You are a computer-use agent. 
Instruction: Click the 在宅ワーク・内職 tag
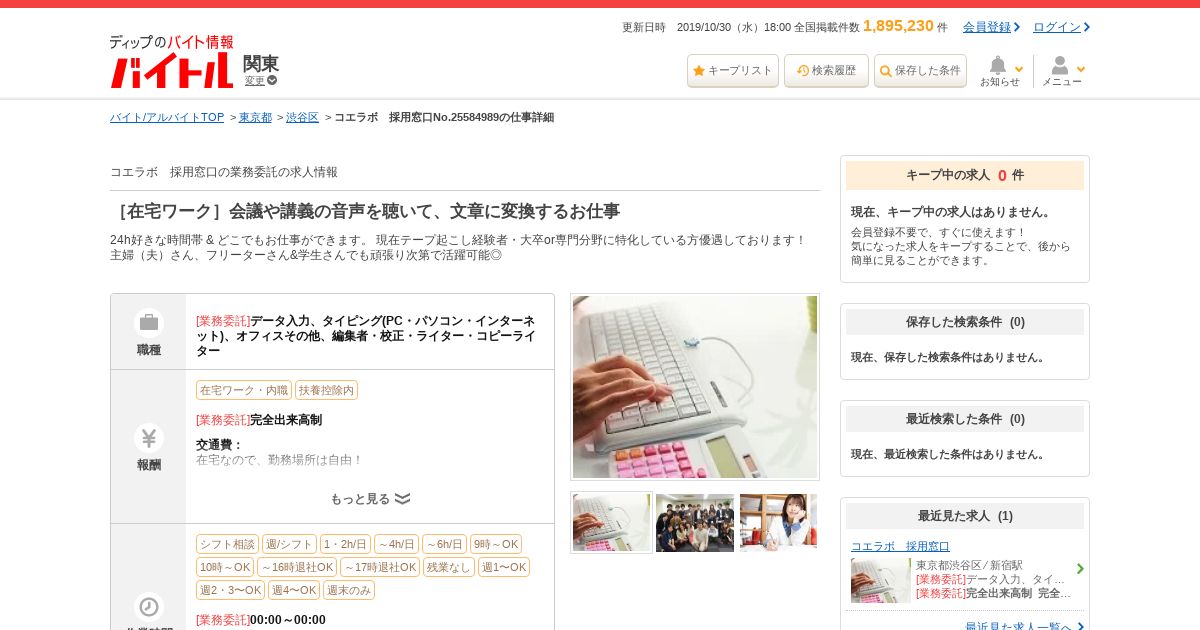click(244, 390)
